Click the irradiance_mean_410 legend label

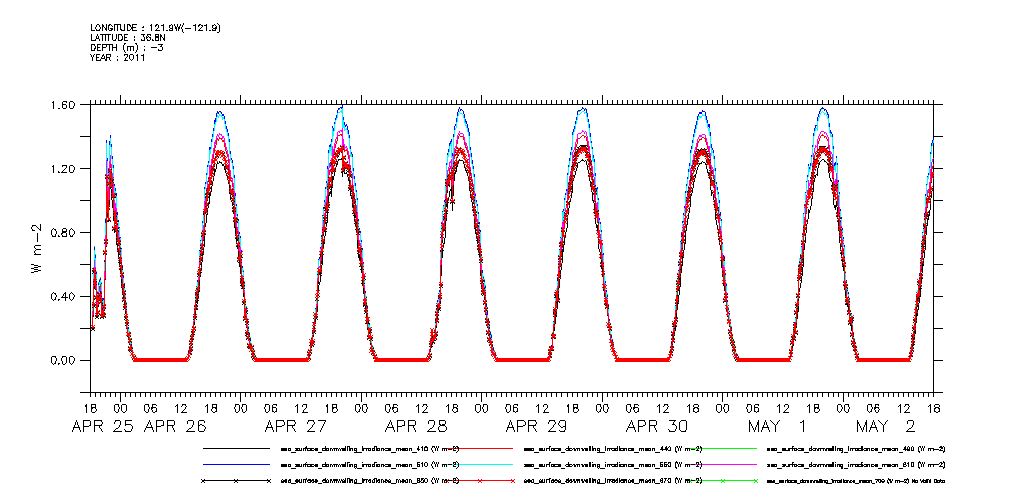tap(369, 448)
